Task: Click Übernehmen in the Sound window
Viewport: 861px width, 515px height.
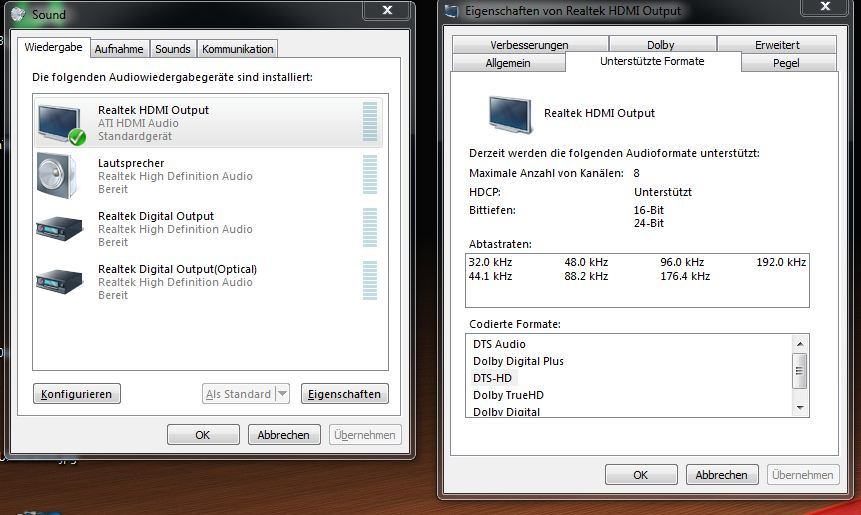Action: click(365, 435)
